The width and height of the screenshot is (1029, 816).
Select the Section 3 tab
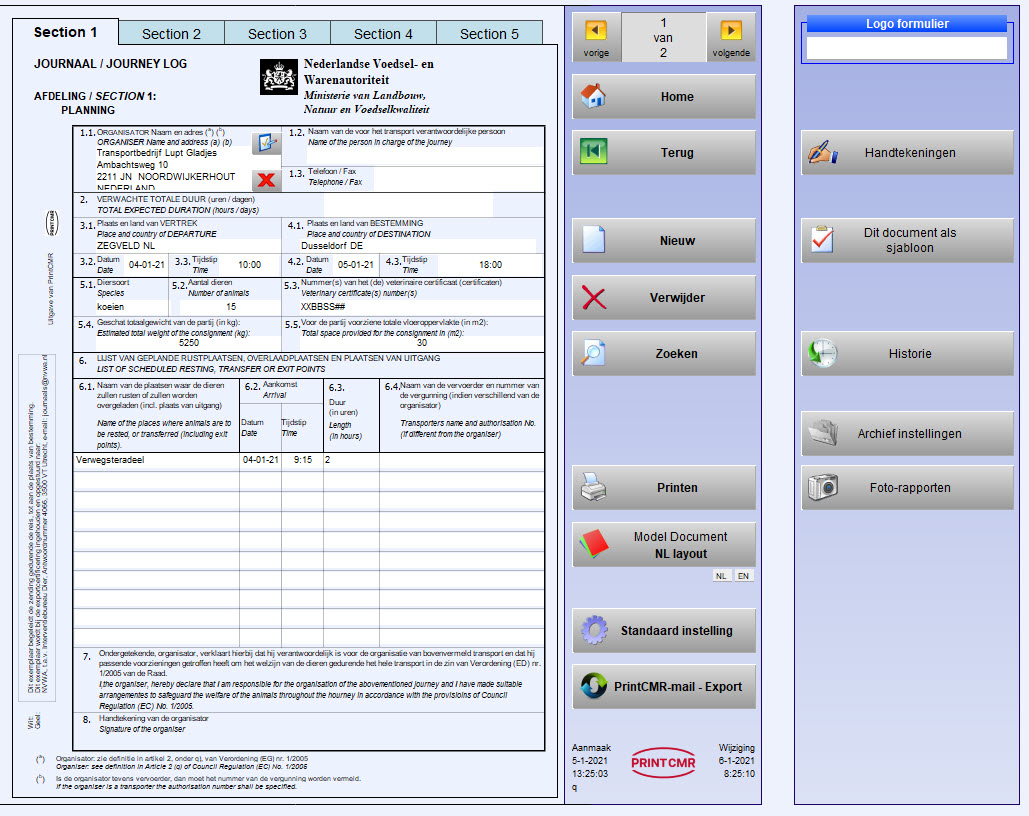[x=277, y=34]
